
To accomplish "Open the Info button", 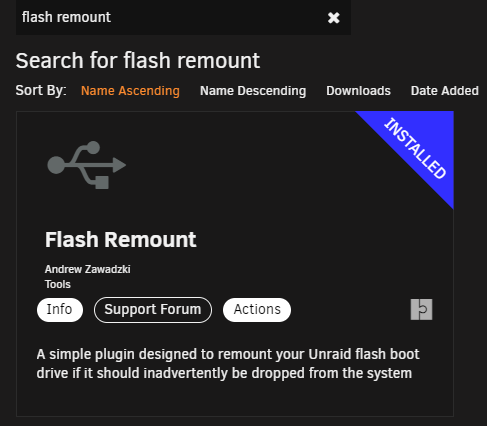I will 60,310.
